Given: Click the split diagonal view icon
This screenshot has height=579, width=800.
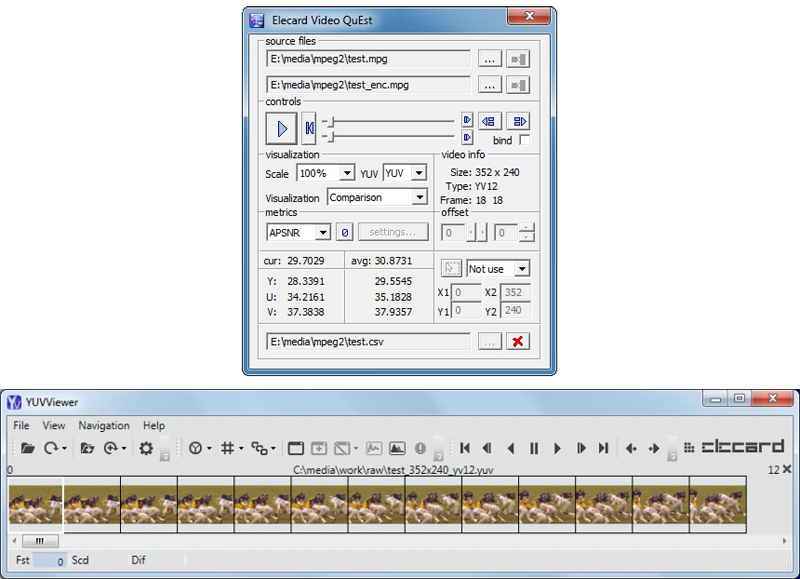Looking at the screenshot, I should [341, 448].
